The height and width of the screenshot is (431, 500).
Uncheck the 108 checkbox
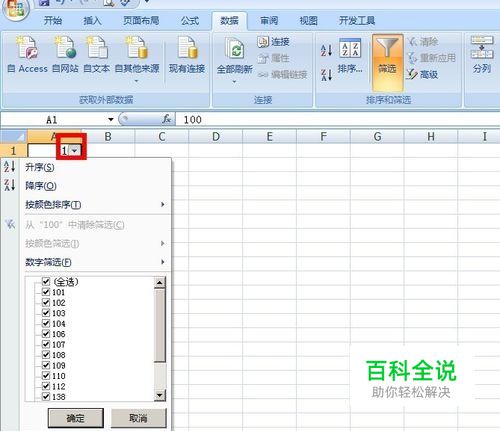pos(46,355)
